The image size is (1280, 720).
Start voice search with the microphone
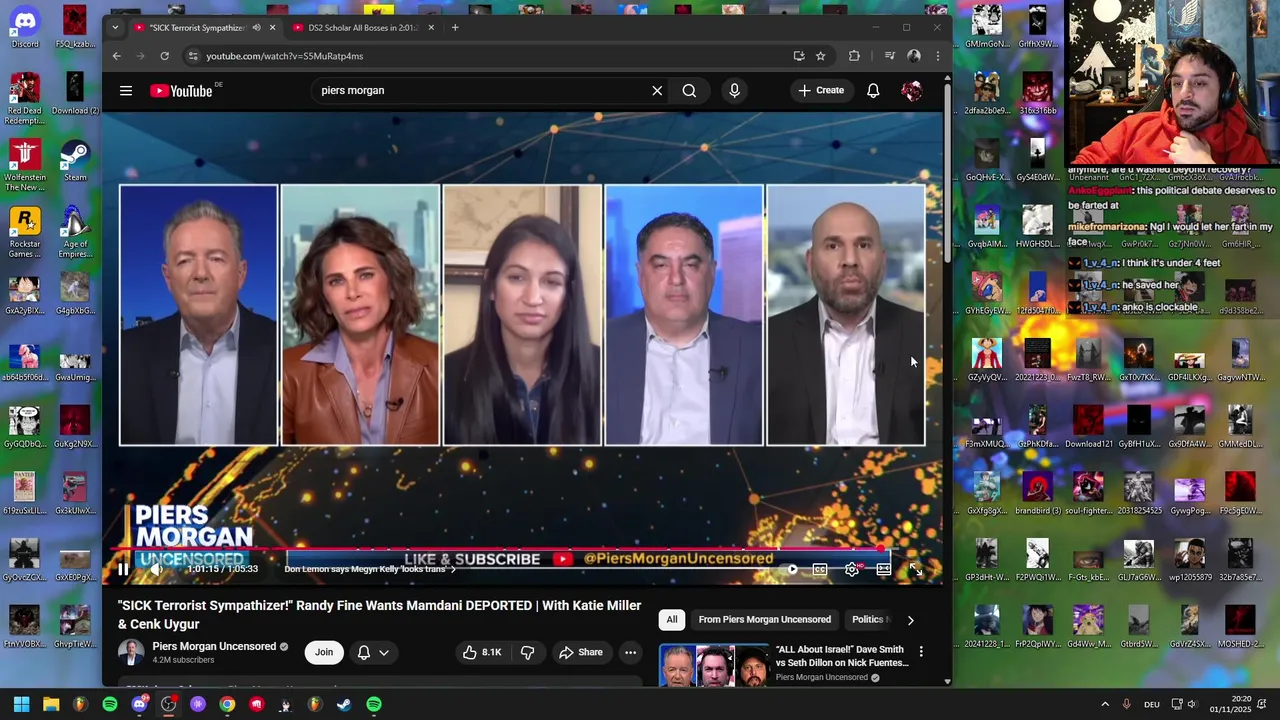pos(734,90)
